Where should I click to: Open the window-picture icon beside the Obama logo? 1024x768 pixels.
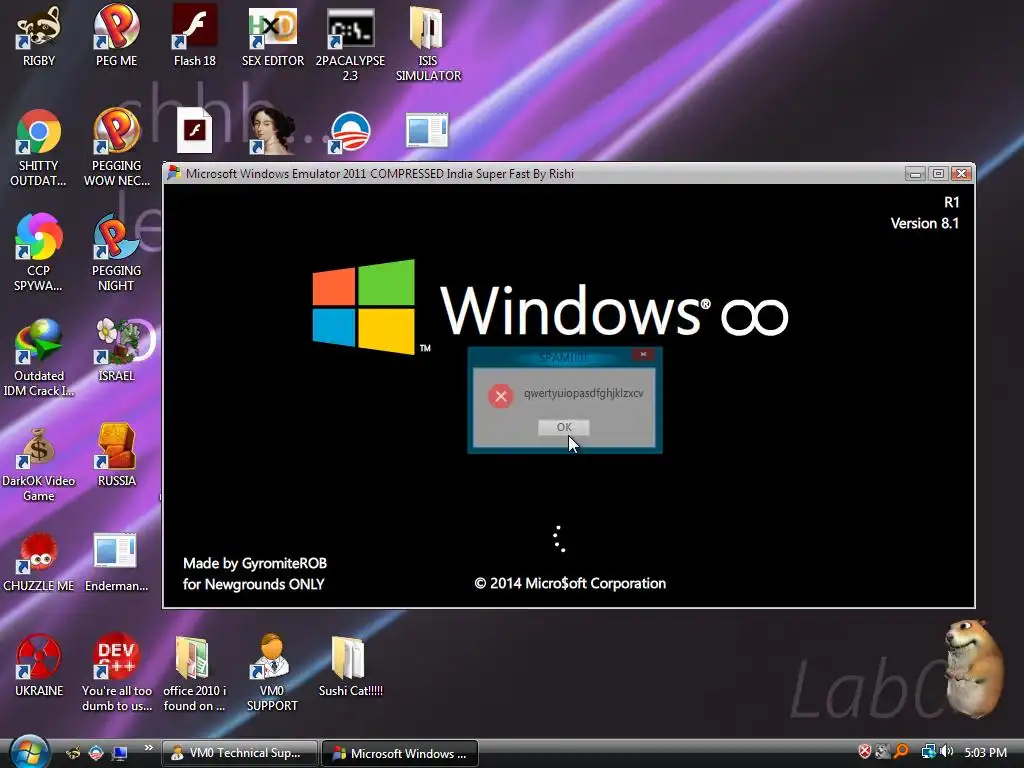(427, 131)
